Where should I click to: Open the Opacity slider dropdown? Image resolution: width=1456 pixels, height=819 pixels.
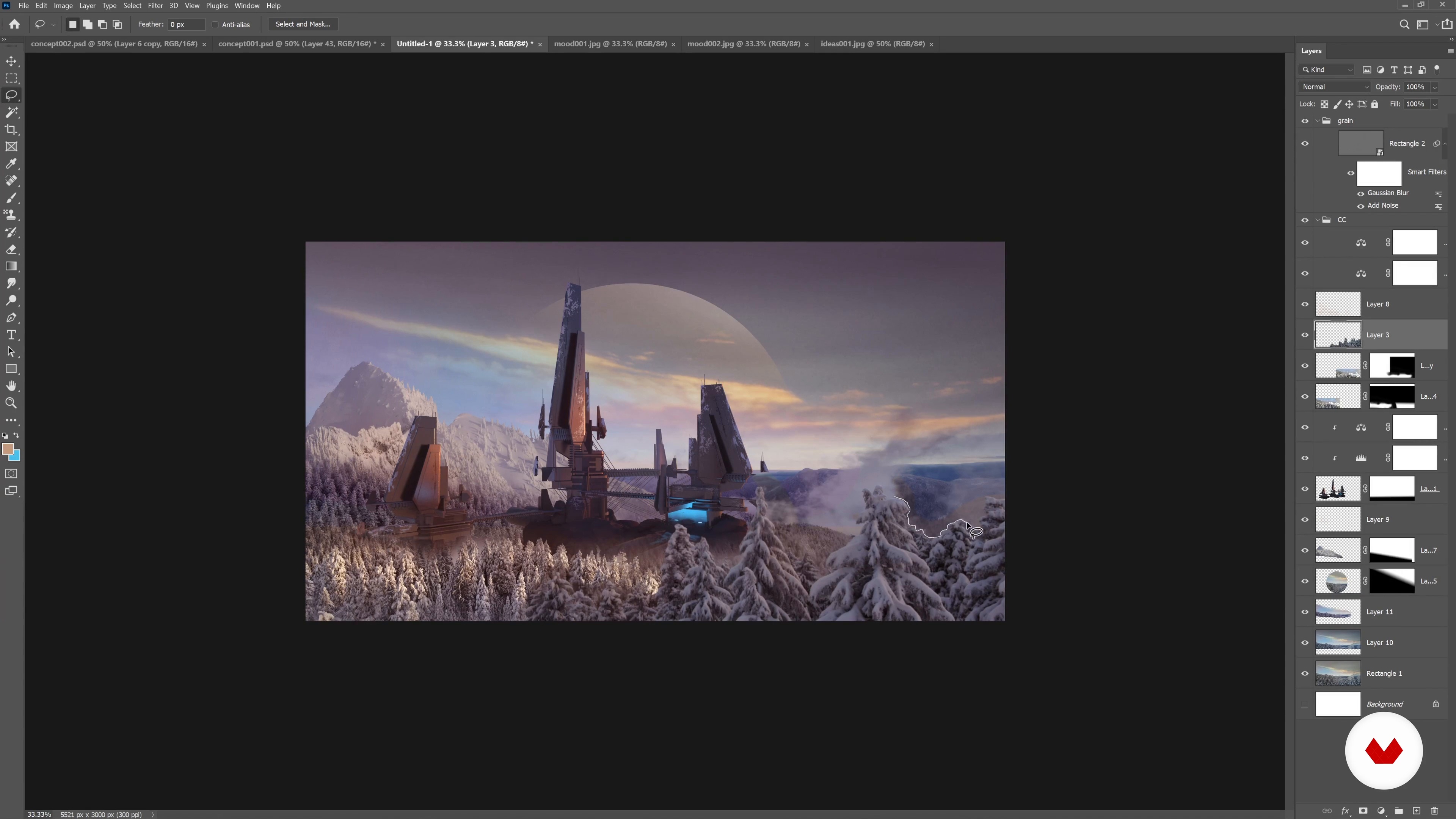click(x=1434, y=87)
